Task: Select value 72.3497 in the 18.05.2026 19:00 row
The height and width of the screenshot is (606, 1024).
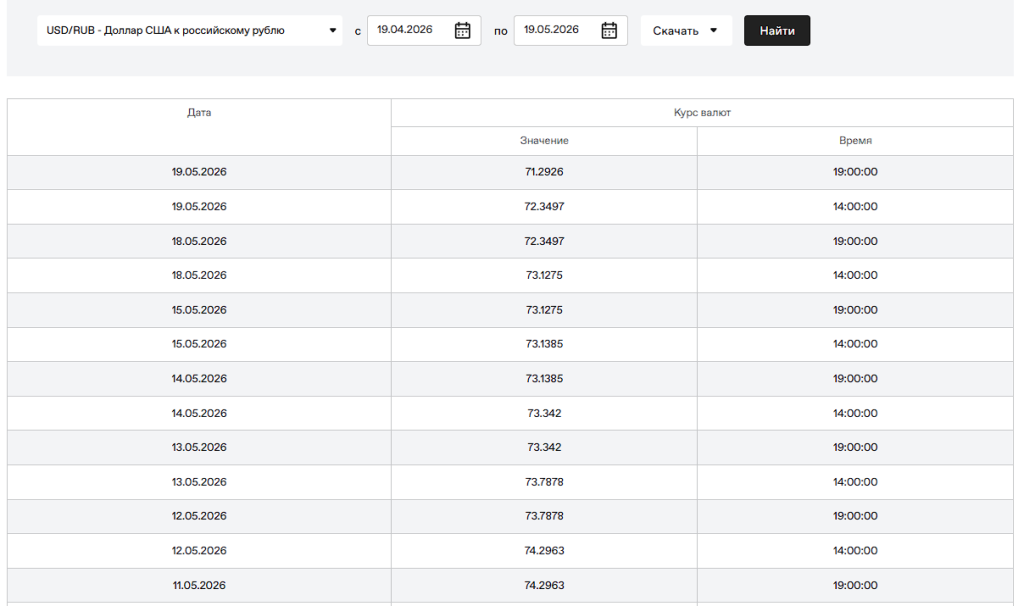Action: pos(544,241)
